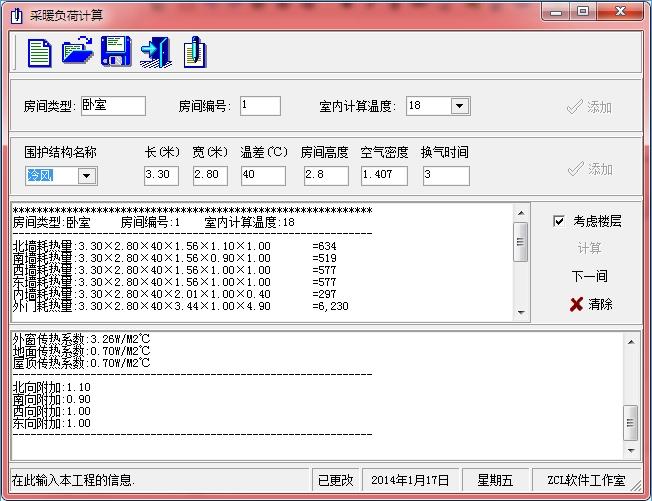Click the red X 清除 button
Image resolution: width=652 pixels, height=501 pixels.
click(x=590, y=304)
